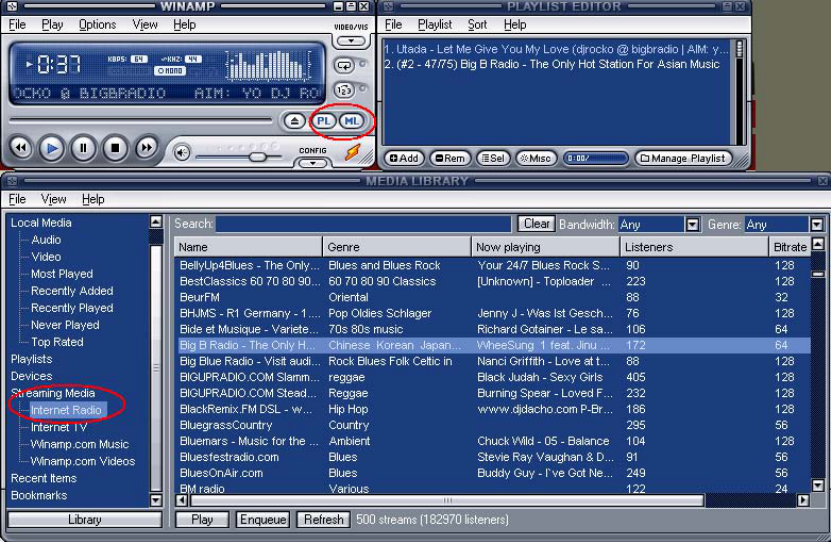Sort streams by Now playing column header

(x=546, y=247)
